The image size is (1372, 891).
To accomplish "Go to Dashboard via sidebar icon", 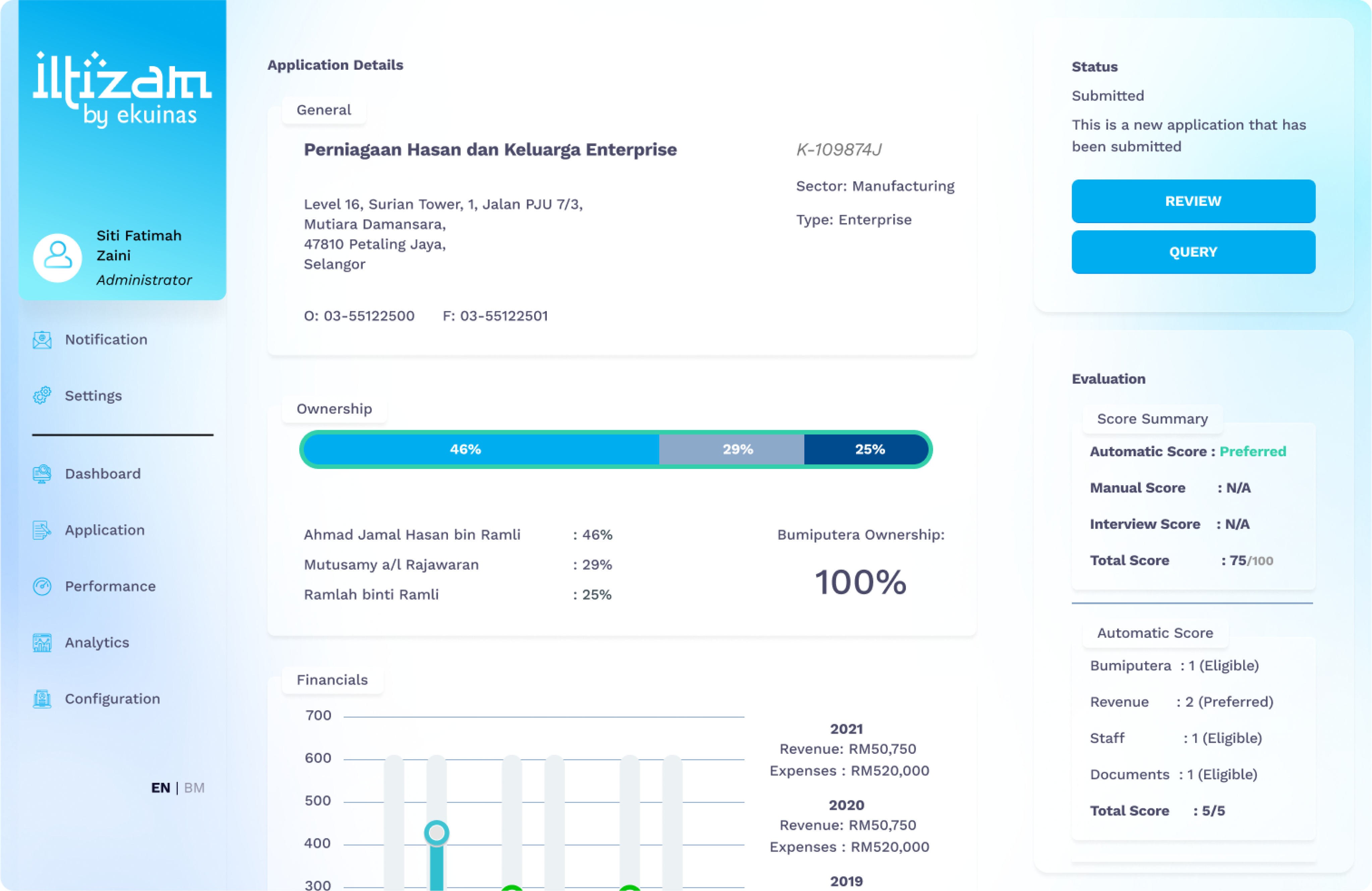I will click(42, 473).
